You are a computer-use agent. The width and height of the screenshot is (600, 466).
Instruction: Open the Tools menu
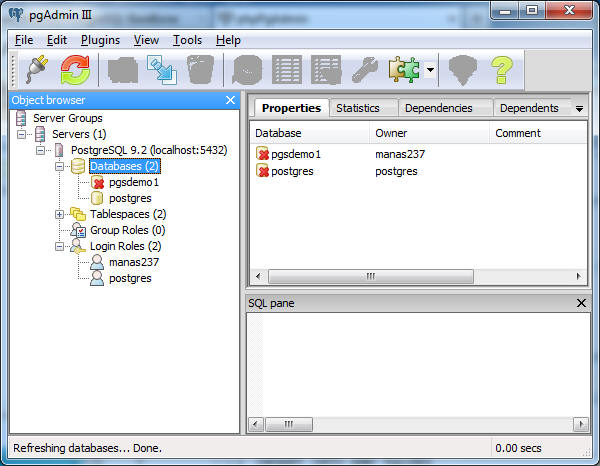(x=187, y=40)
